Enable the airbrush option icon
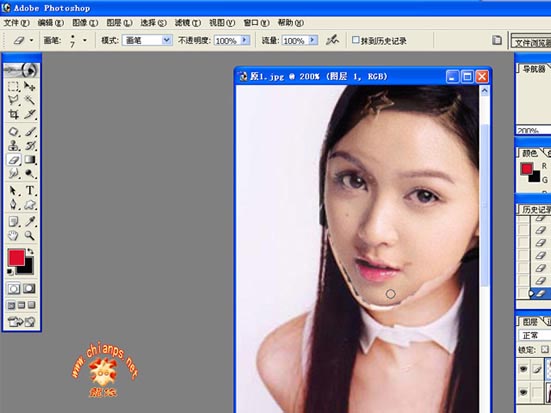Image resolution: width=551 pixels, height=413 pixels. pos(332,40)
